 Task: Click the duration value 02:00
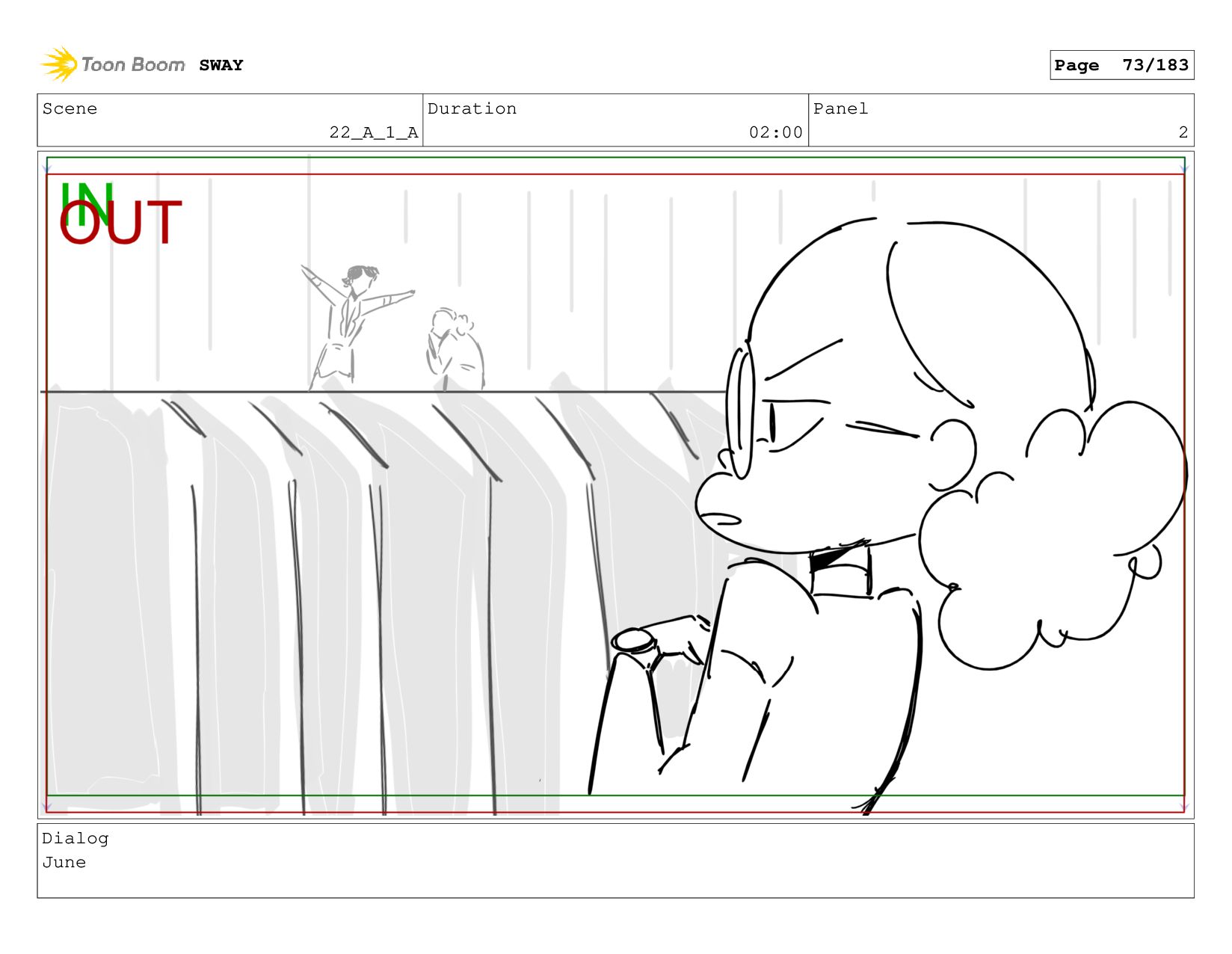[776, 132]
